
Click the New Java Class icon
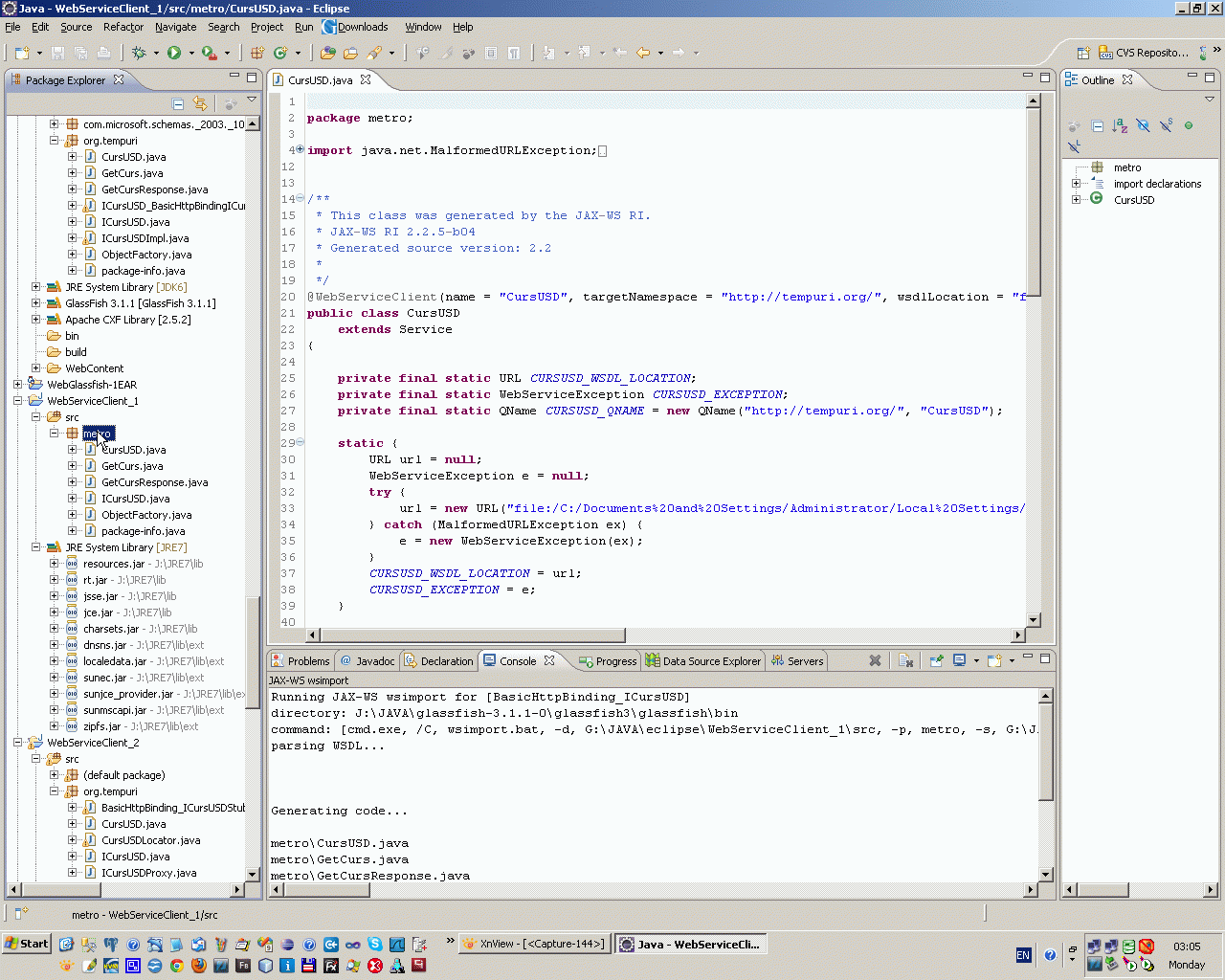tap(280, 53)
